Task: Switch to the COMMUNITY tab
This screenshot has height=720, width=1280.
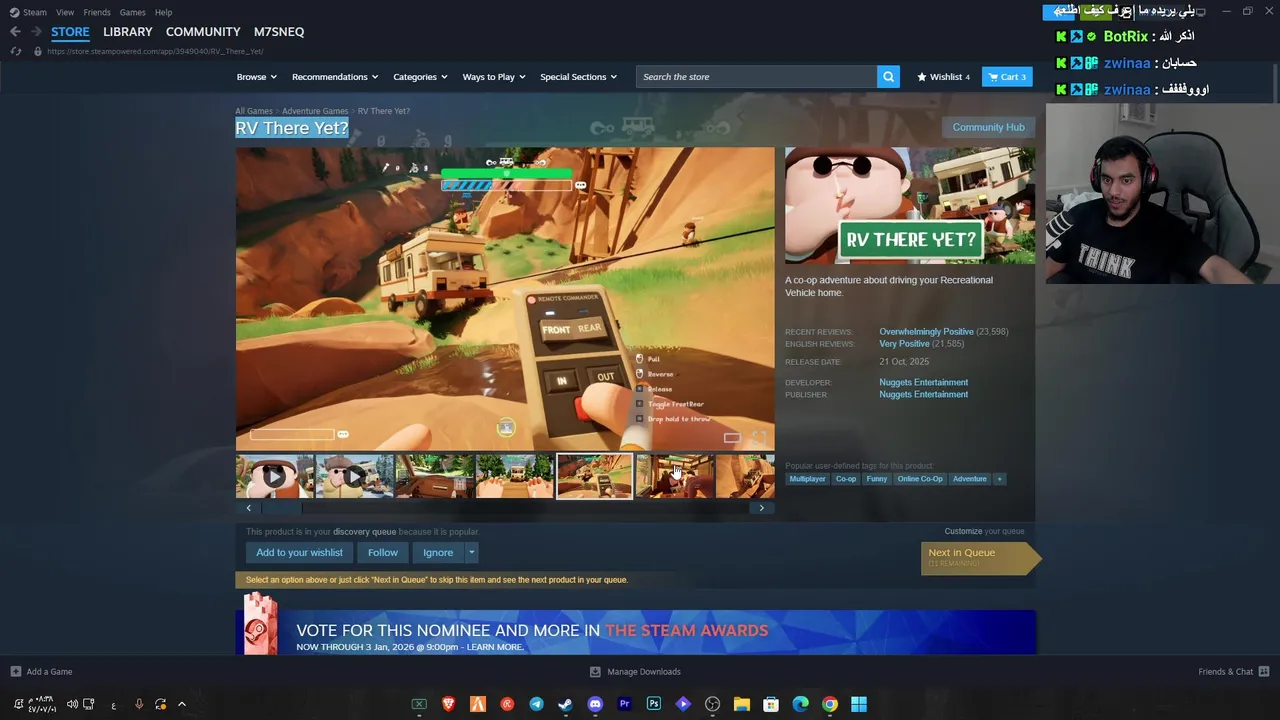Action: pyautogui.click(x=203, y=32)
